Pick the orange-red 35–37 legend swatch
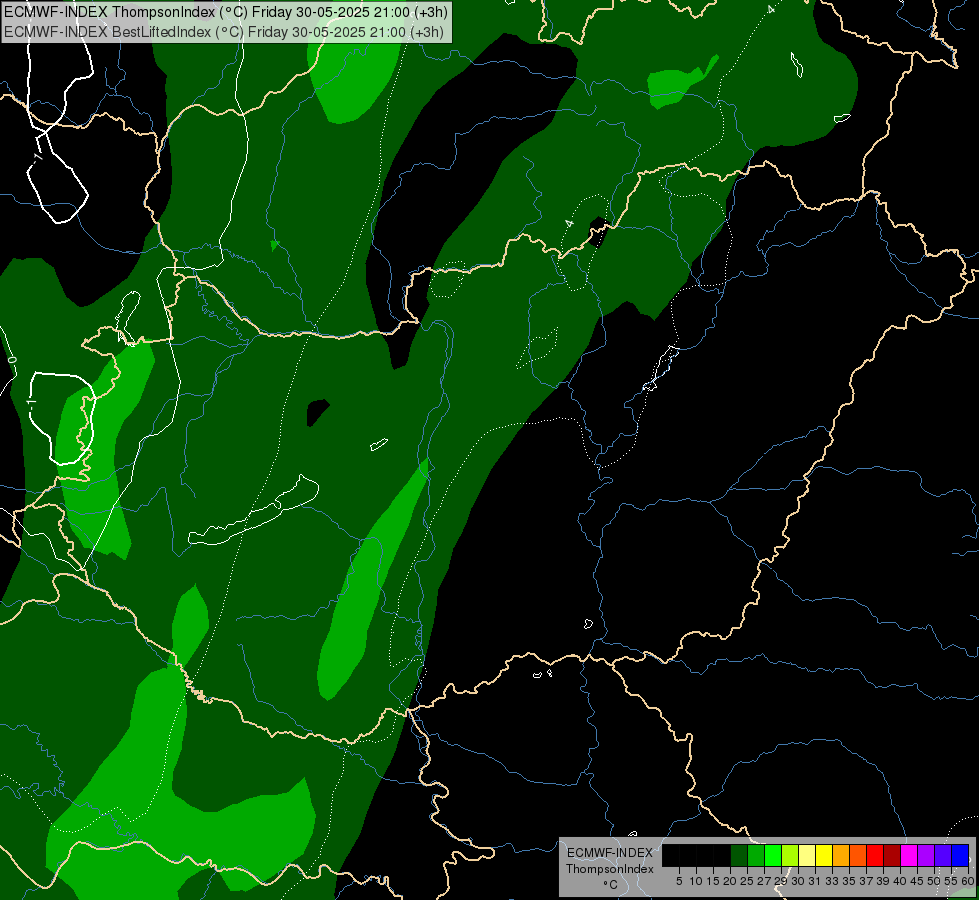979x900 pixels. tap(858, 855)
